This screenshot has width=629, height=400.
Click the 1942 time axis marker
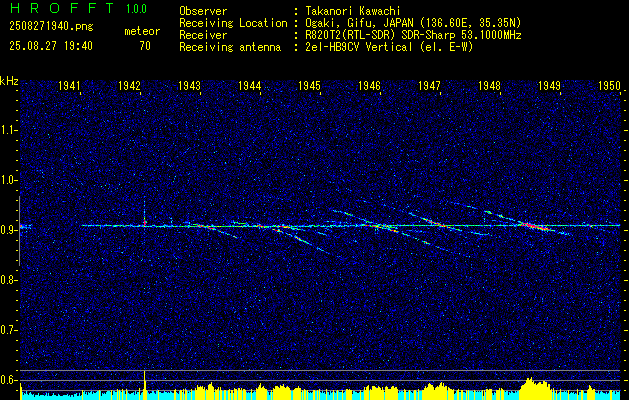point(129,85)
